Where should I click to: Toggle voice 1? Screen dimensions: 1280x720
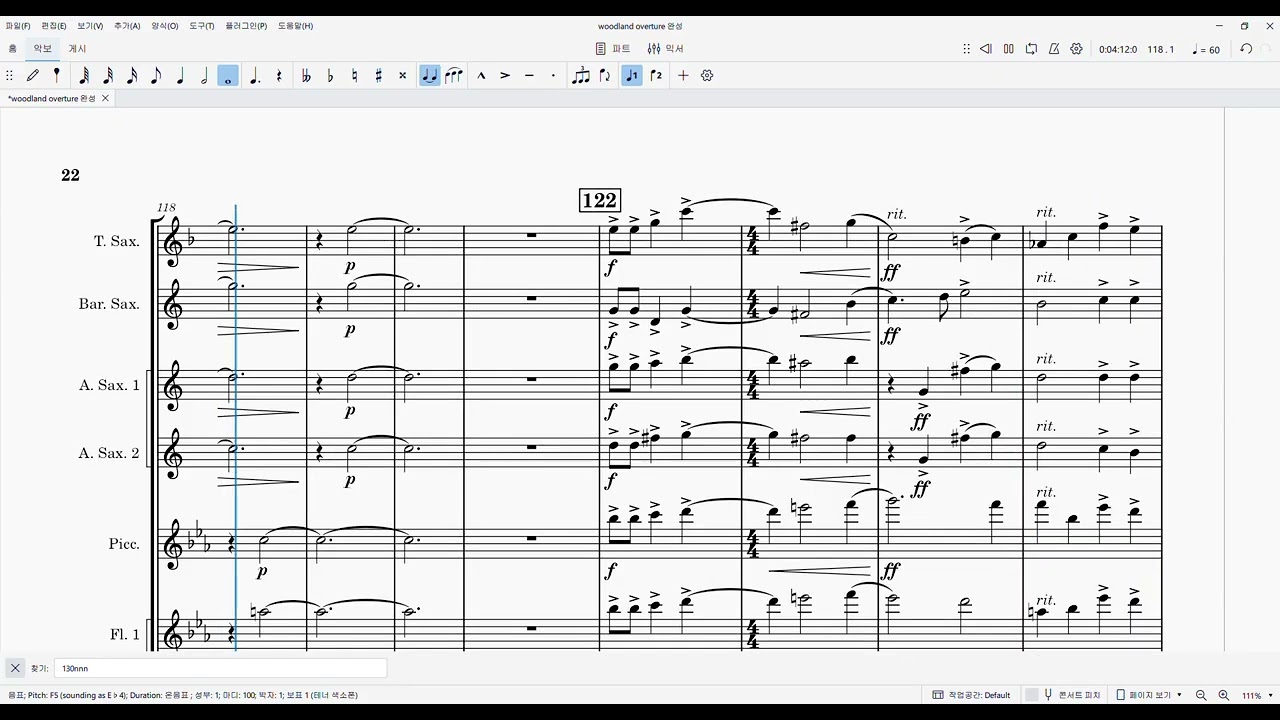(x=632, y=75)
